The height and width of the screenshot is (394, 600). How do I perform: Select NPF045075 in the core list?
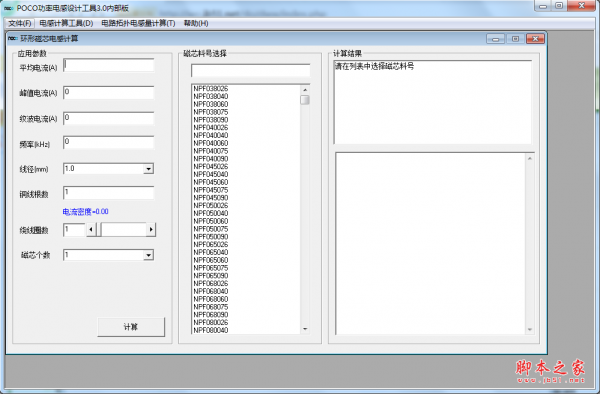coord(211,190)
